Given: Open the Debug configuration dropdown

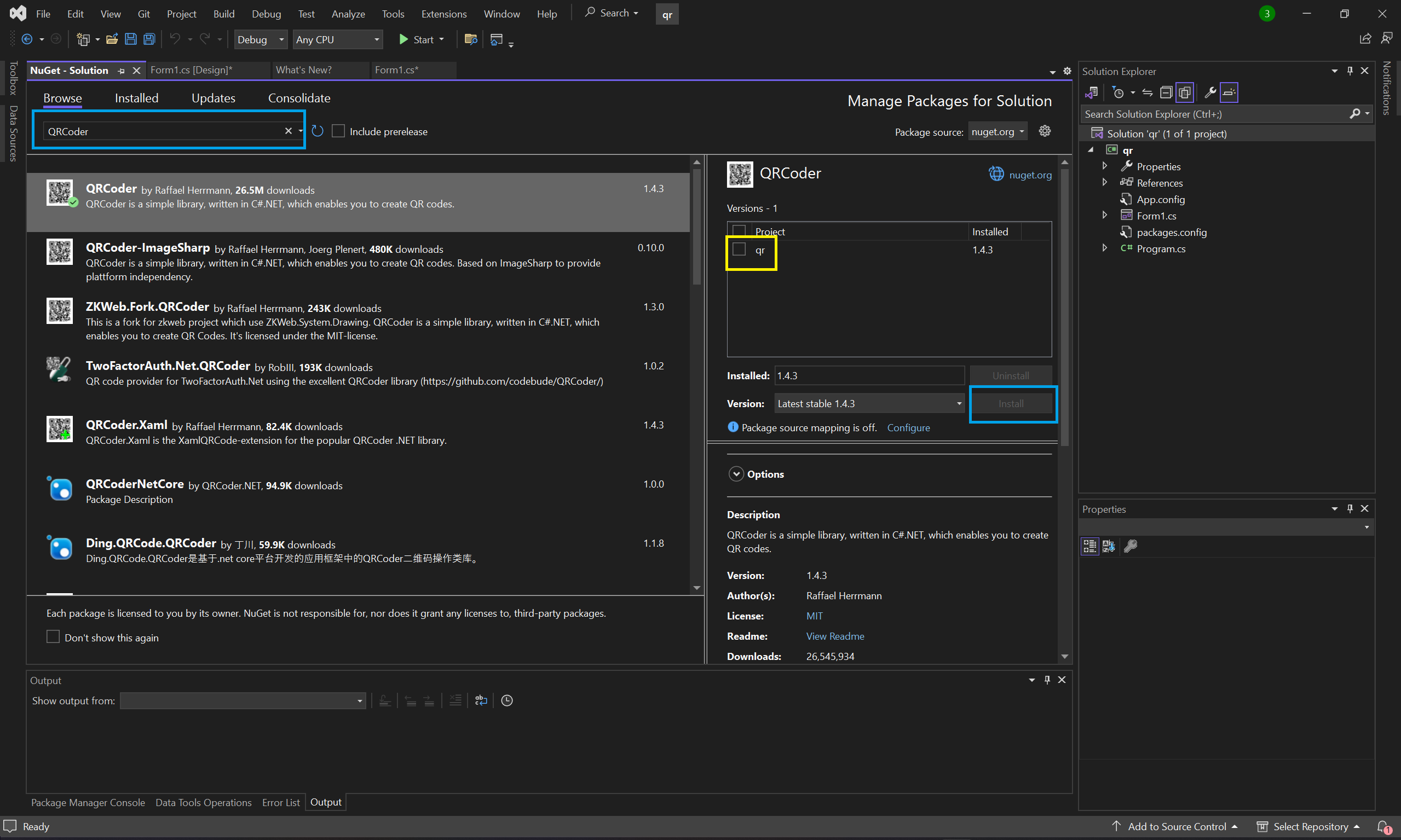Looking at the screenshot, I should coord(261,39).
